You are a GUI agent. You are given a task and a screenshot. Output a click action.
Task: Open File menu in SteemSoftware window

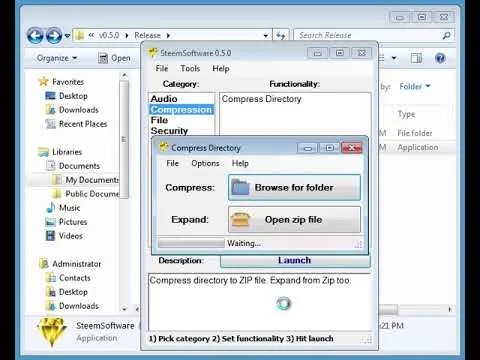point(162,68)
